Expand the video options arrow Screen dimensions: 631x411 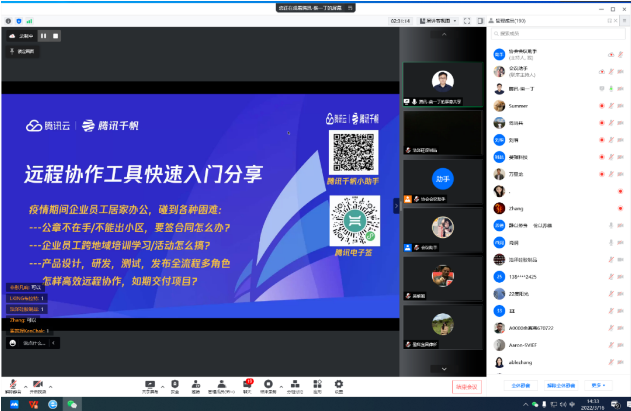click(50, 387)
